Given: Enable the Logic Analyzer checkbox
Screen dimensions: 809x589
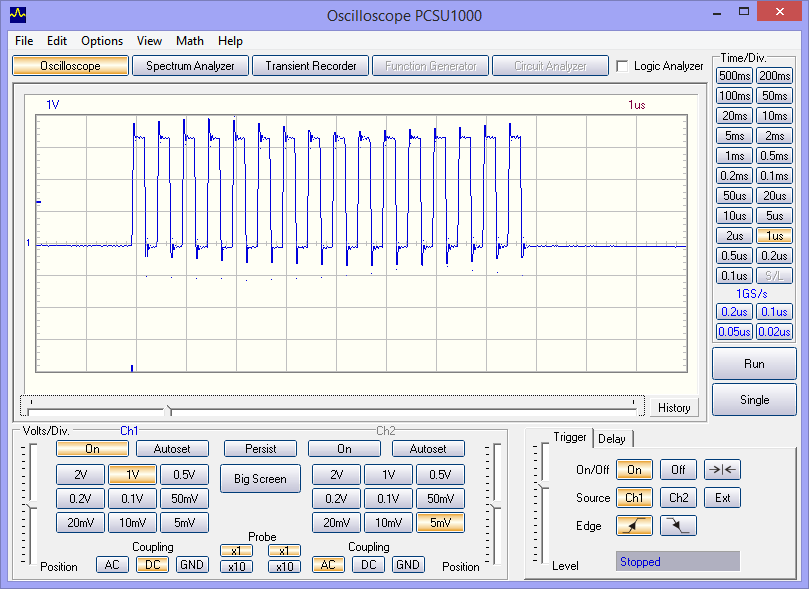Looking at the screenshot, I should click(x=622, y=66).
